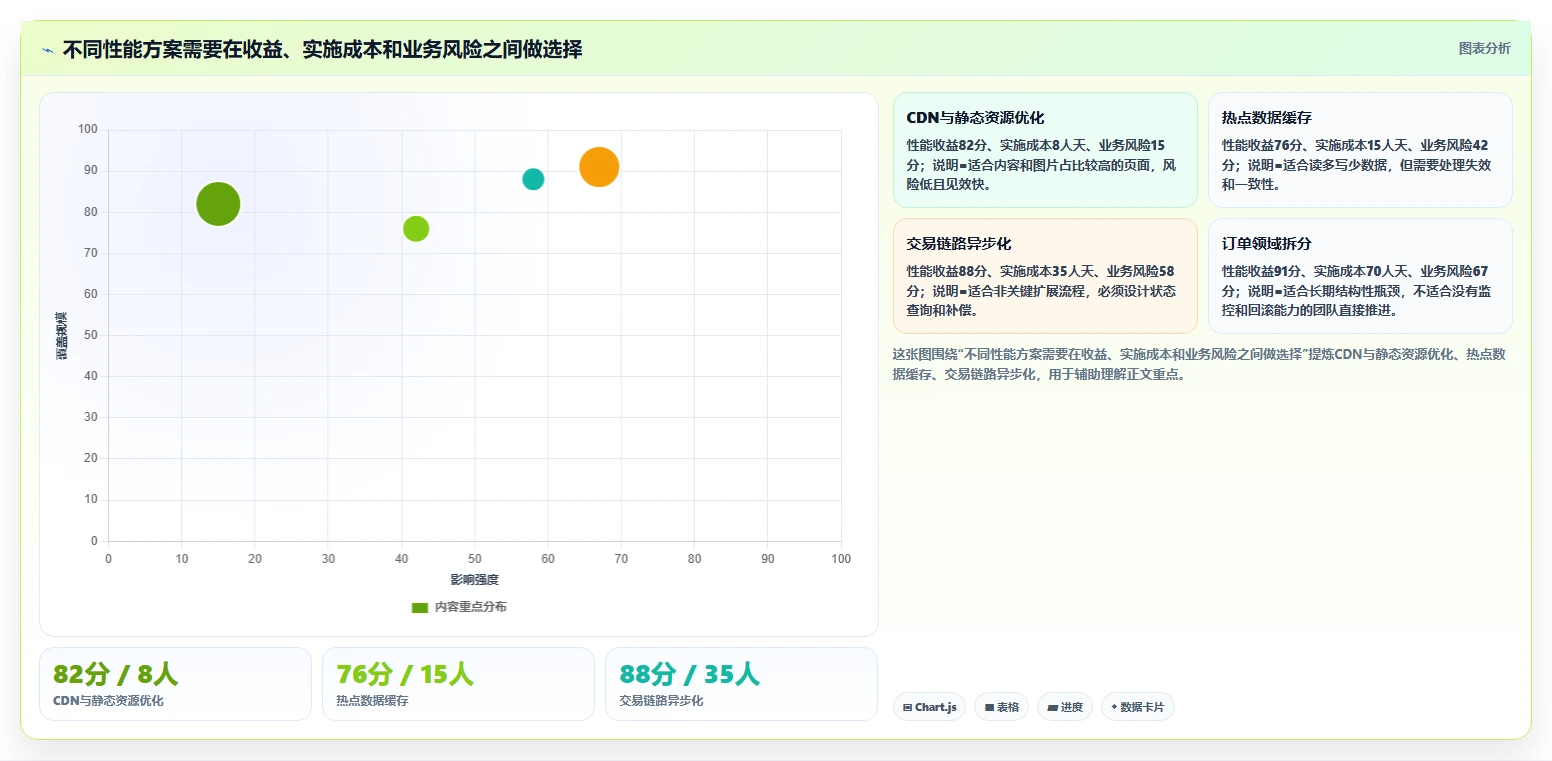Click the description text of 订单领域拆分 card
The width and height of the screenshot is (1552, 761).
coord(1359,291)
